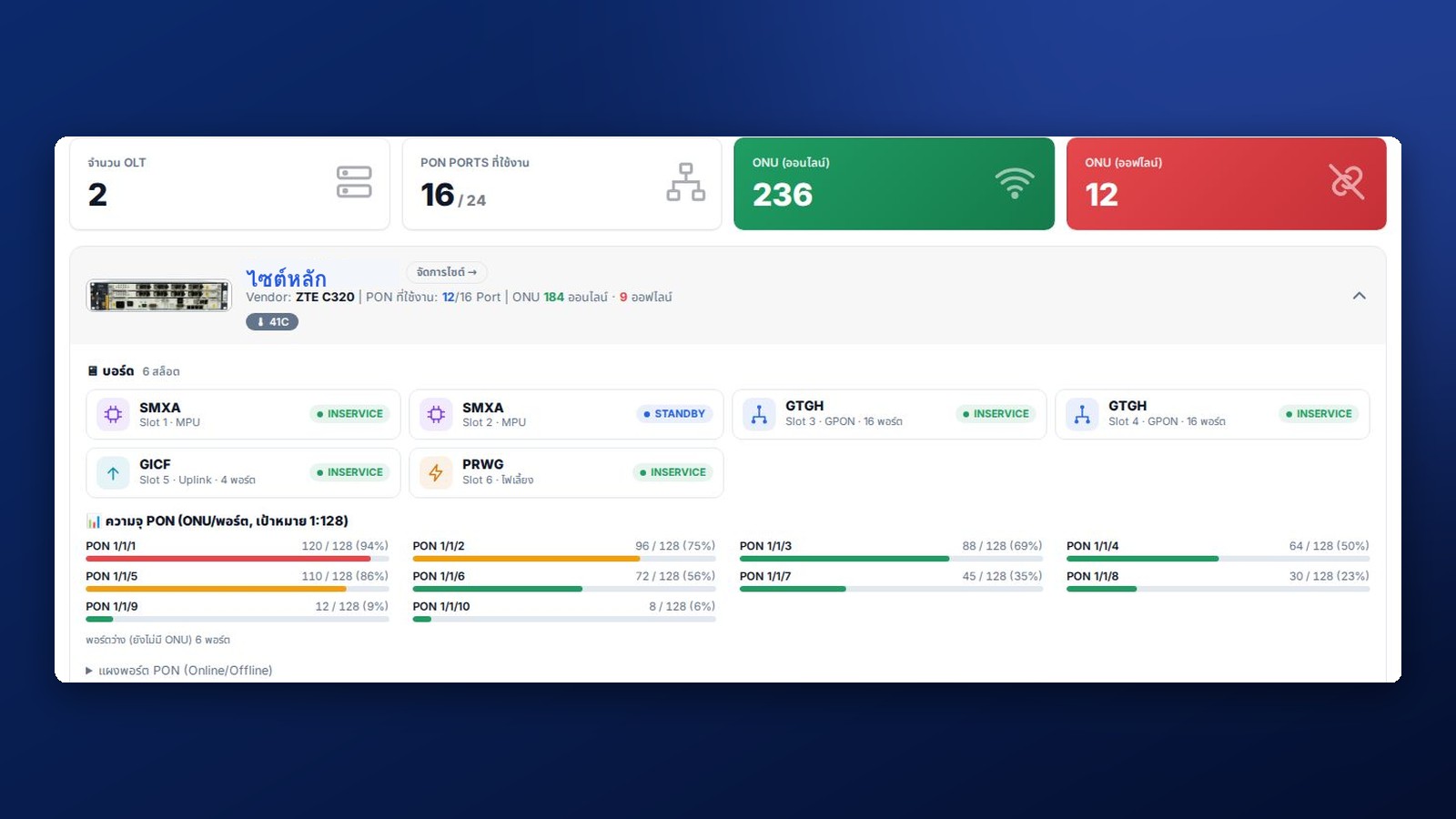Click the network topology icon in PON PORTS card
Viewport: 1456px width, 819px height.
[x=686, y=182]
